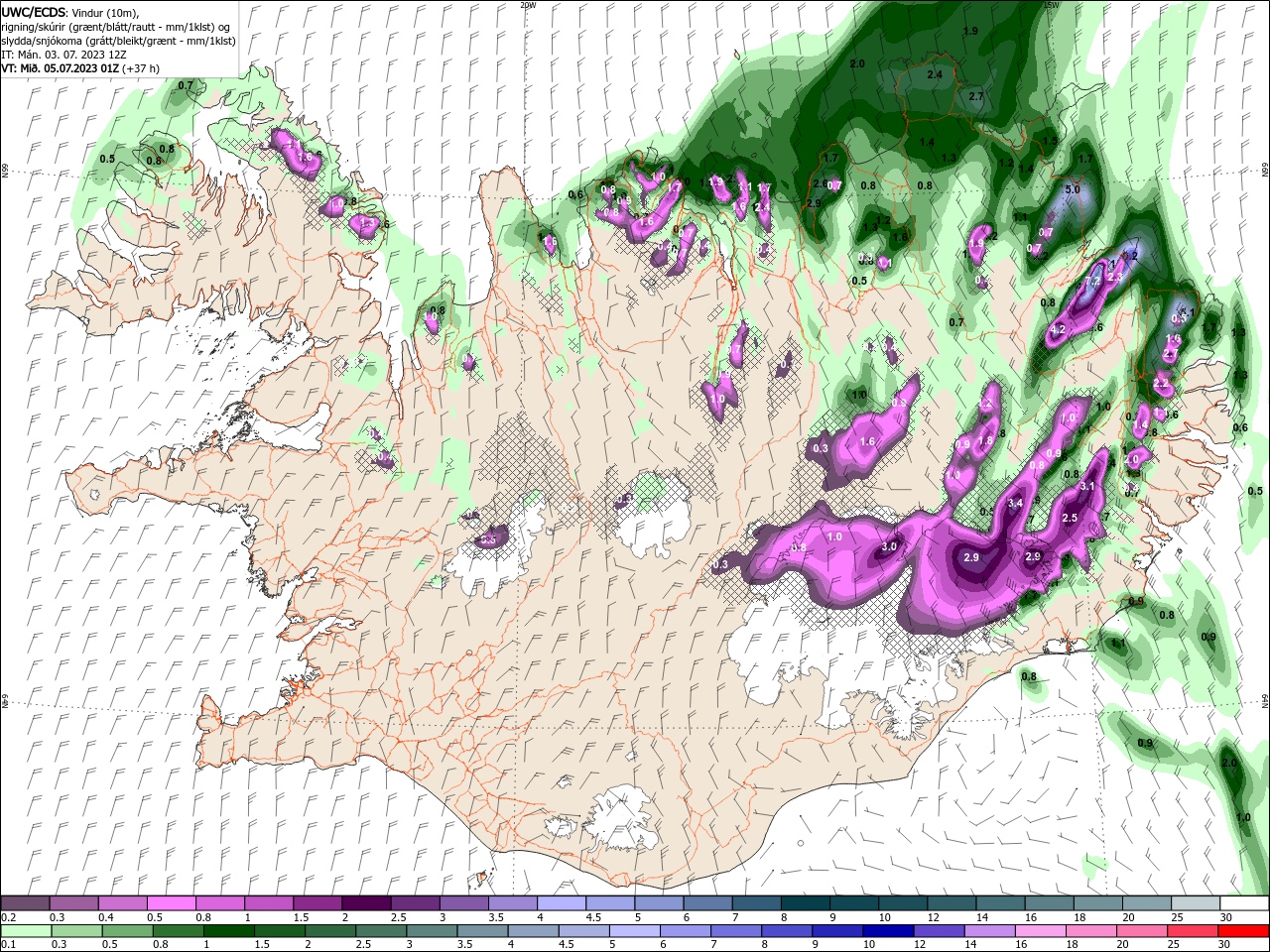Pick the bright pink 0.5 swatch in upper scale
The width and height of the screenshot is (1270, 952).
click(x=171, y=903)
